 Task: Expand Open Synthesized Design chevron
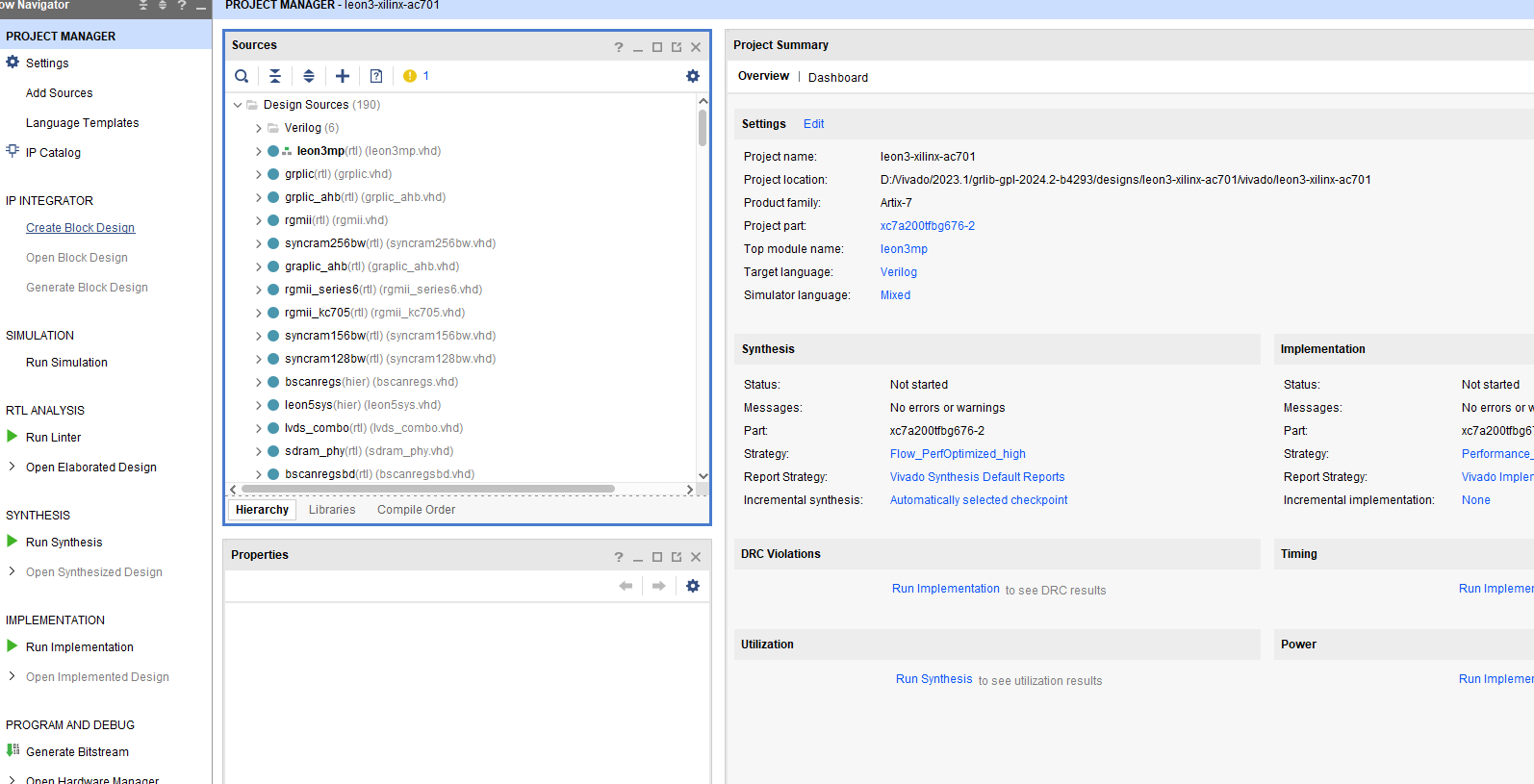(12, 571)
